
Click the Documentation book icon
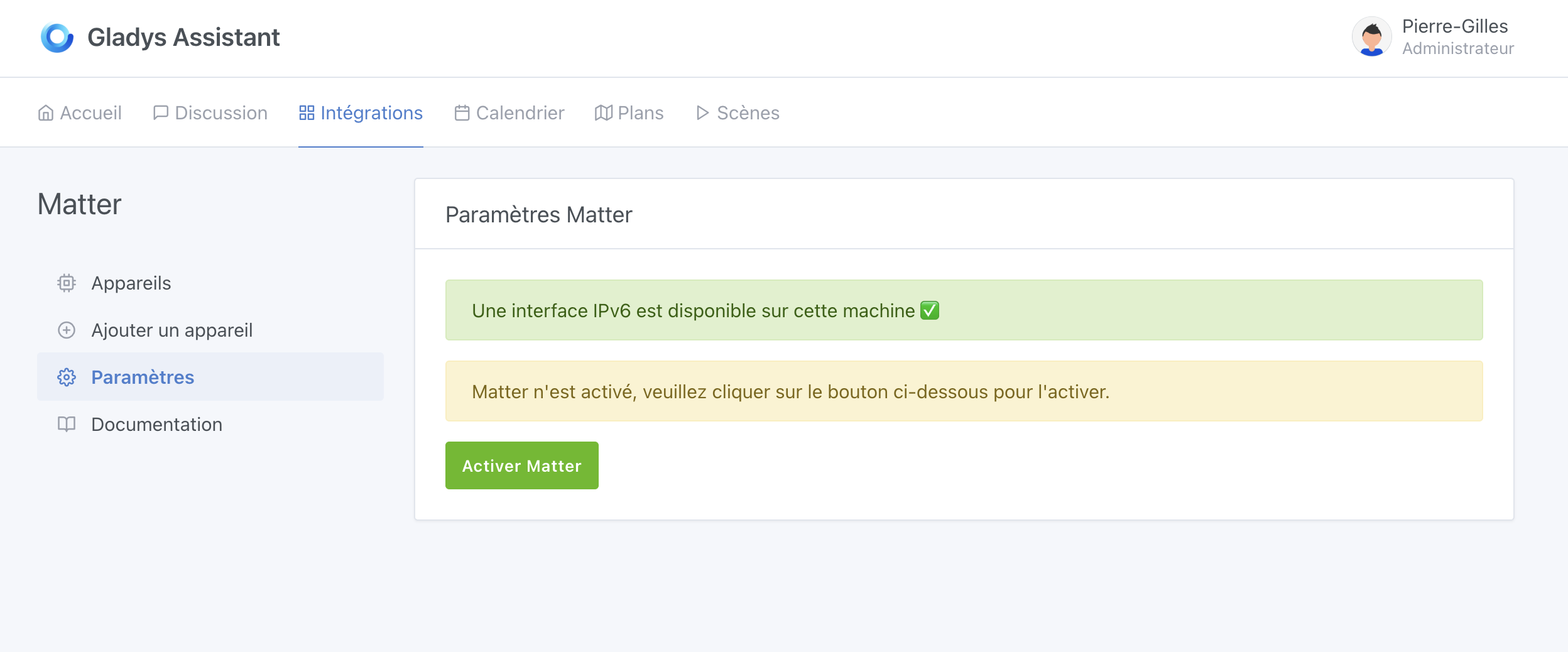pos(67,424)
